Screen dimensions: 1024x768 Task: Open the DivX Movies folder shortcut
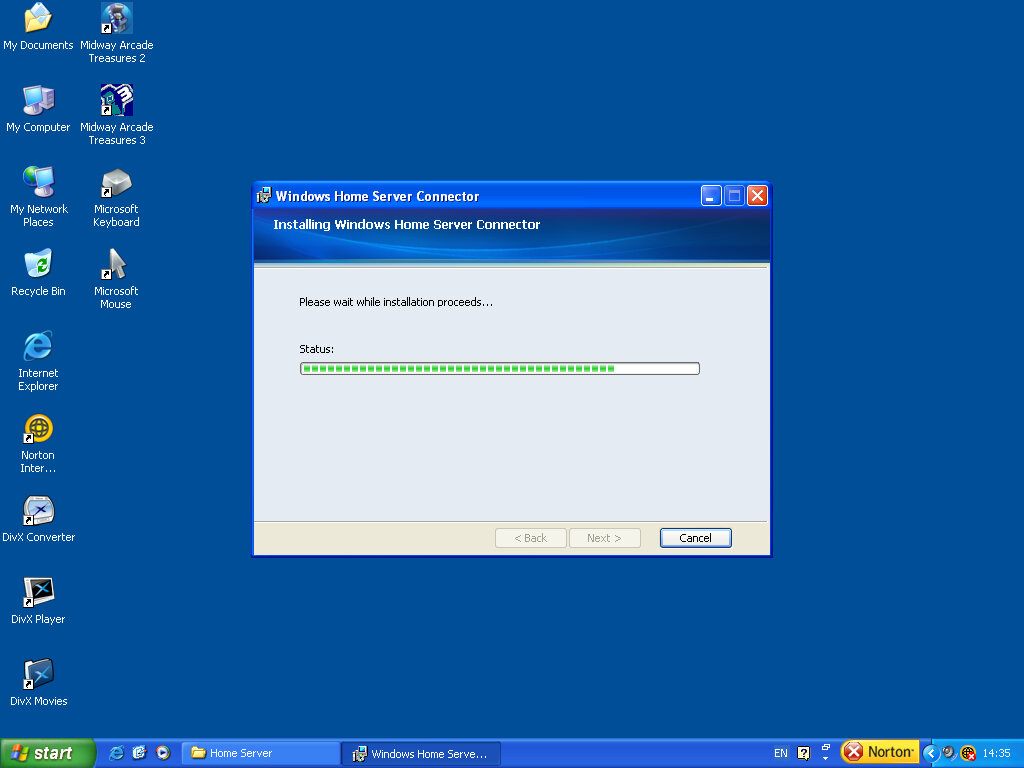coord(38,675)
